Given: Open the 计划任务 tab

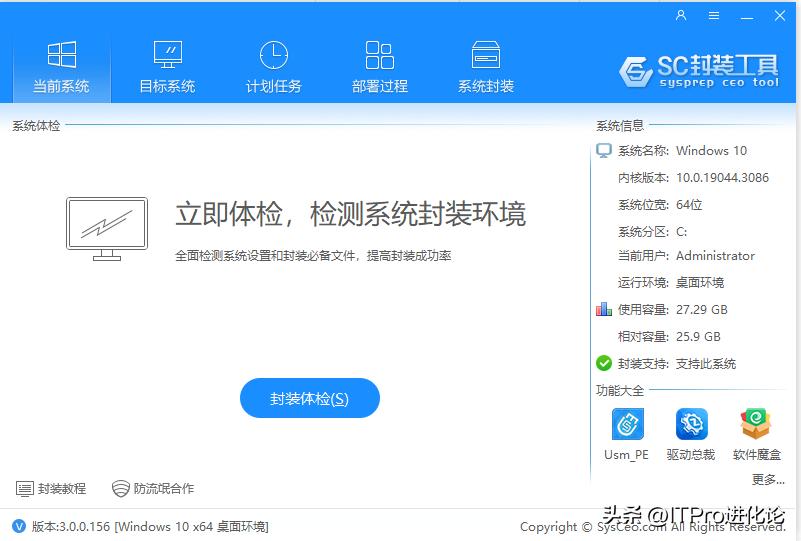Looking at the screenshot, I should tap(274, 67).
